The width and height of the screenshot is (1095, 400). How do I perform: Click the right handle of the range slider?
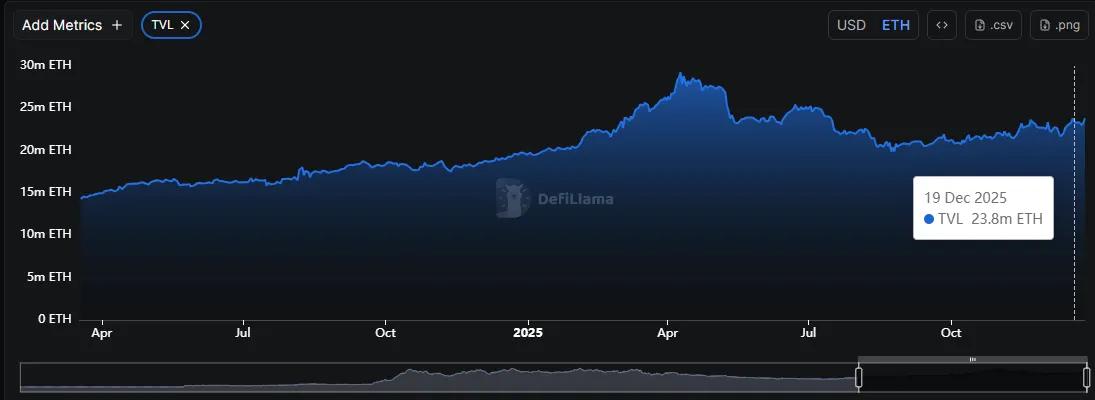tap(1087, 377)
